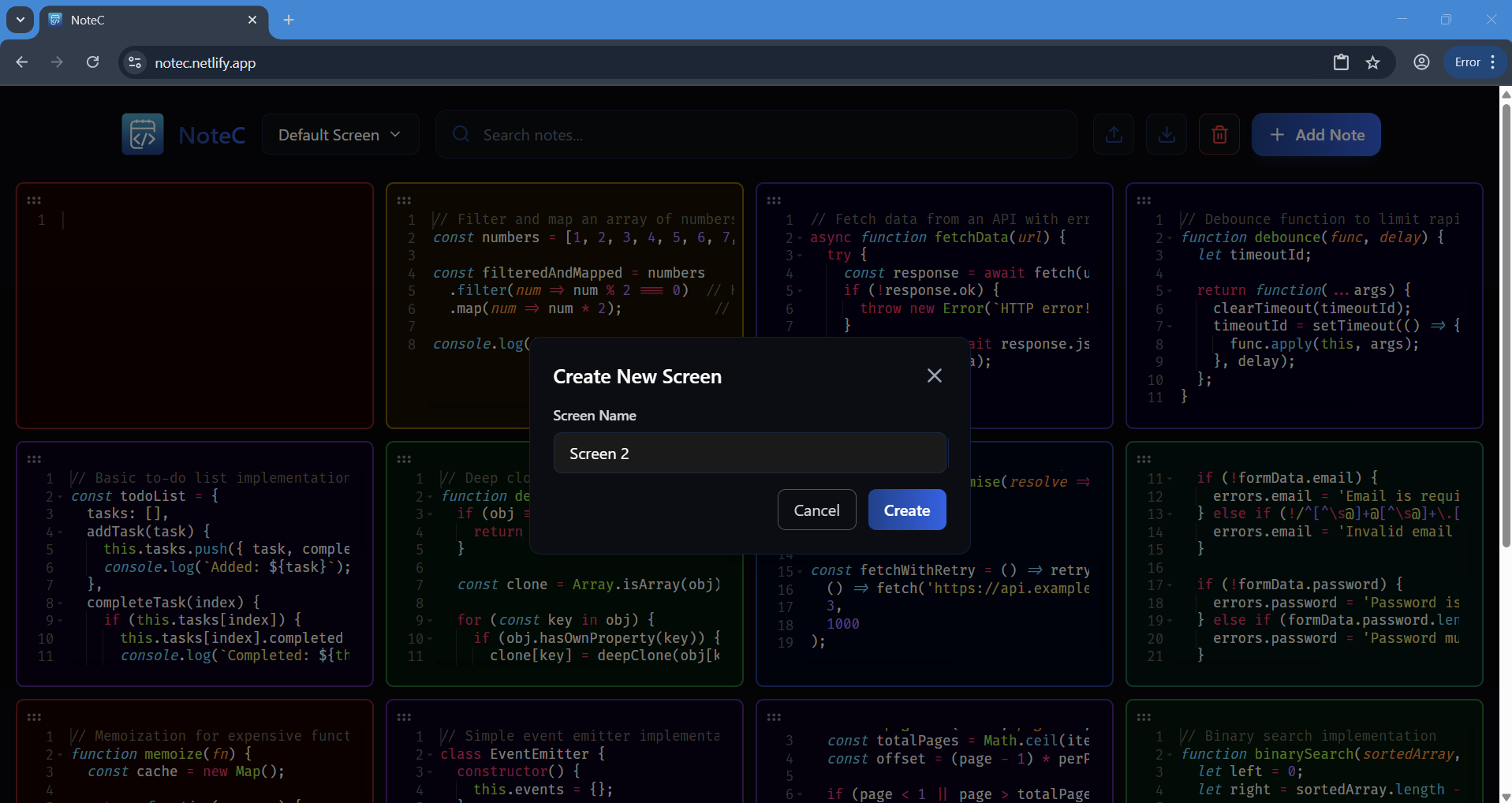The width and height of the screenshot is (1512, 803).
Task: Click the NoteC title text
Action: click(x=212, y=135)
